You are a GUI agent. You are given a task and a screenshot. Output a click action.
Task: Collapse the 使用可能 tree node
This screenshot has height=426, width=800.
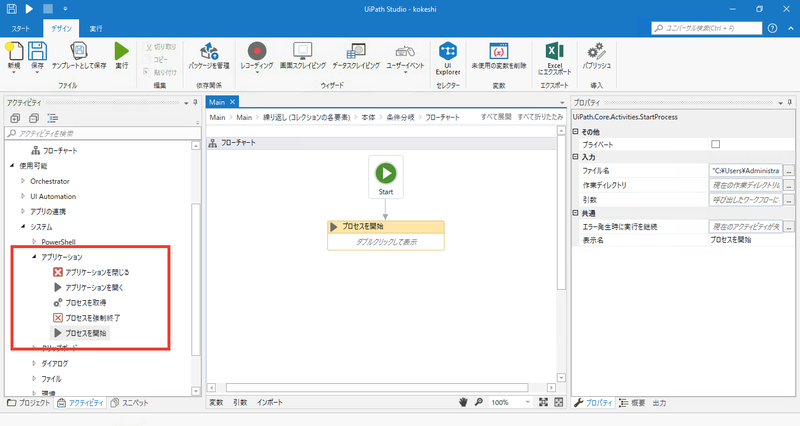click(x=12, y=166)
